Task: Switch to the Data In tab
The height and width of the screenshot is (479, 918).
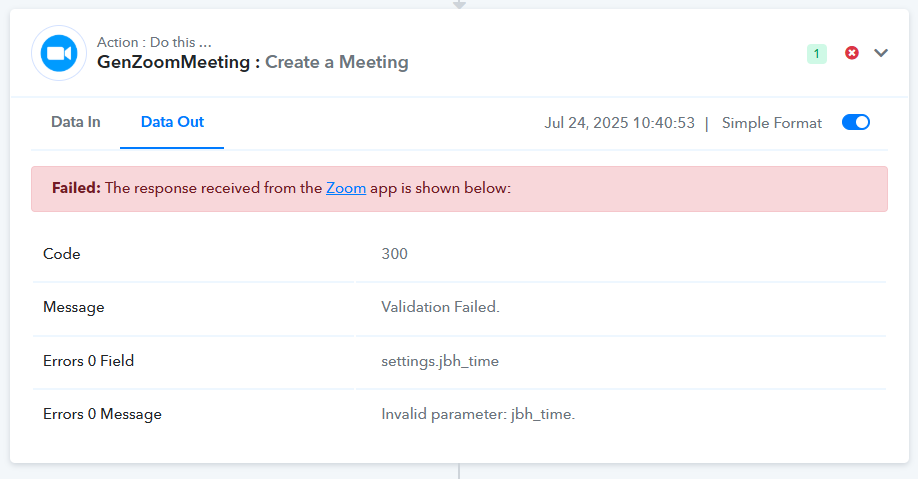Action: (x=76, y=122)
